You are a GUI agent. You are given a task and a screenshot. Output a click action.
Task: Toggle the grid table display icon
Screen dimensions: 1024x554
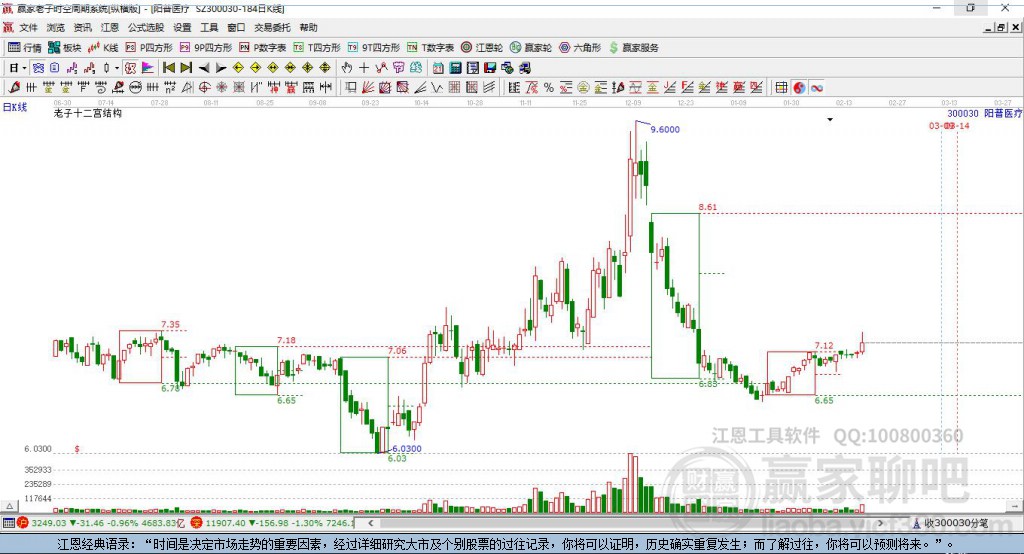click(x=781, y=87)
